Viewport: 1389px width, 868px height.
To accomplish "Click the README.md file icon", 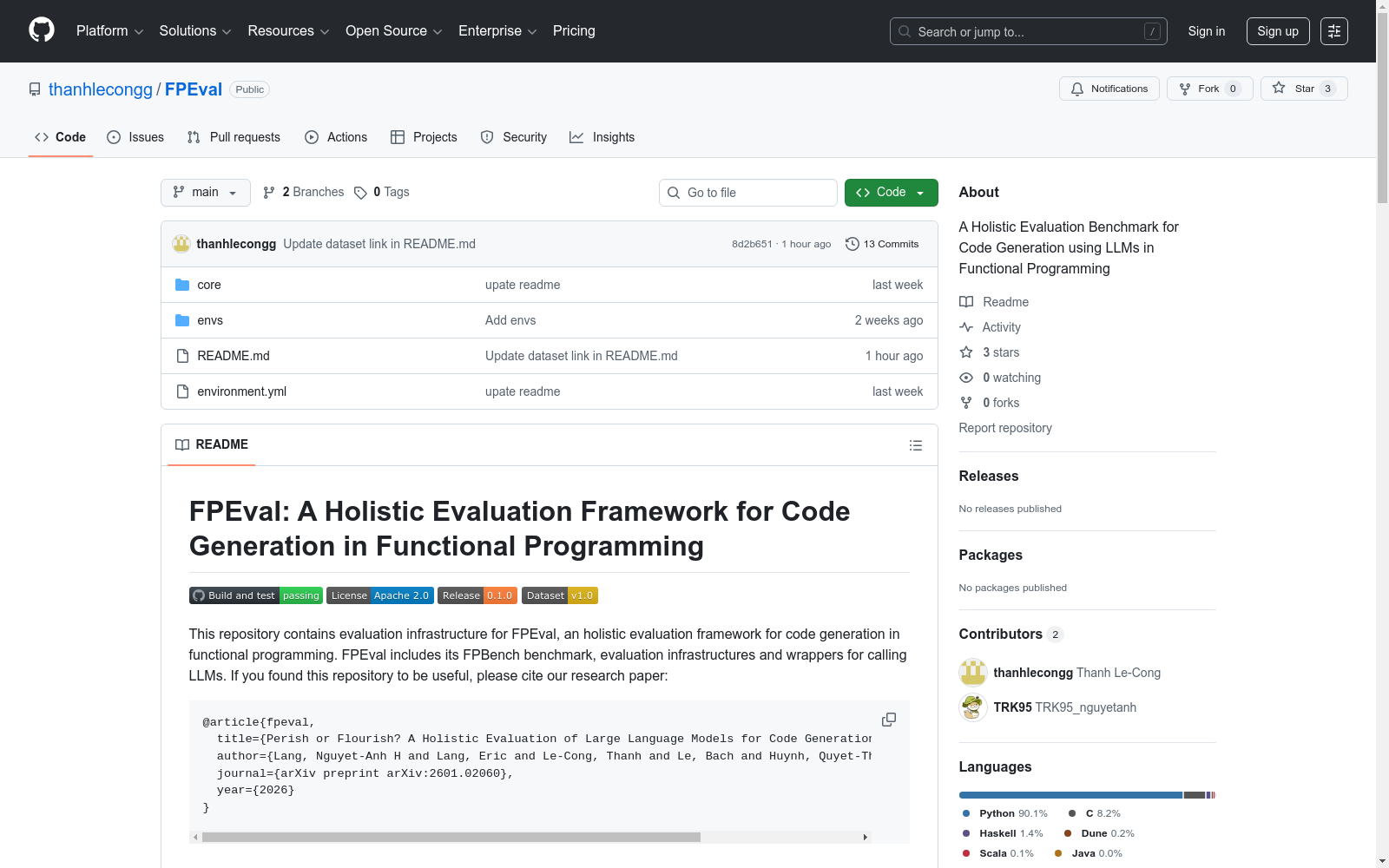I will [x=182, y=356].
